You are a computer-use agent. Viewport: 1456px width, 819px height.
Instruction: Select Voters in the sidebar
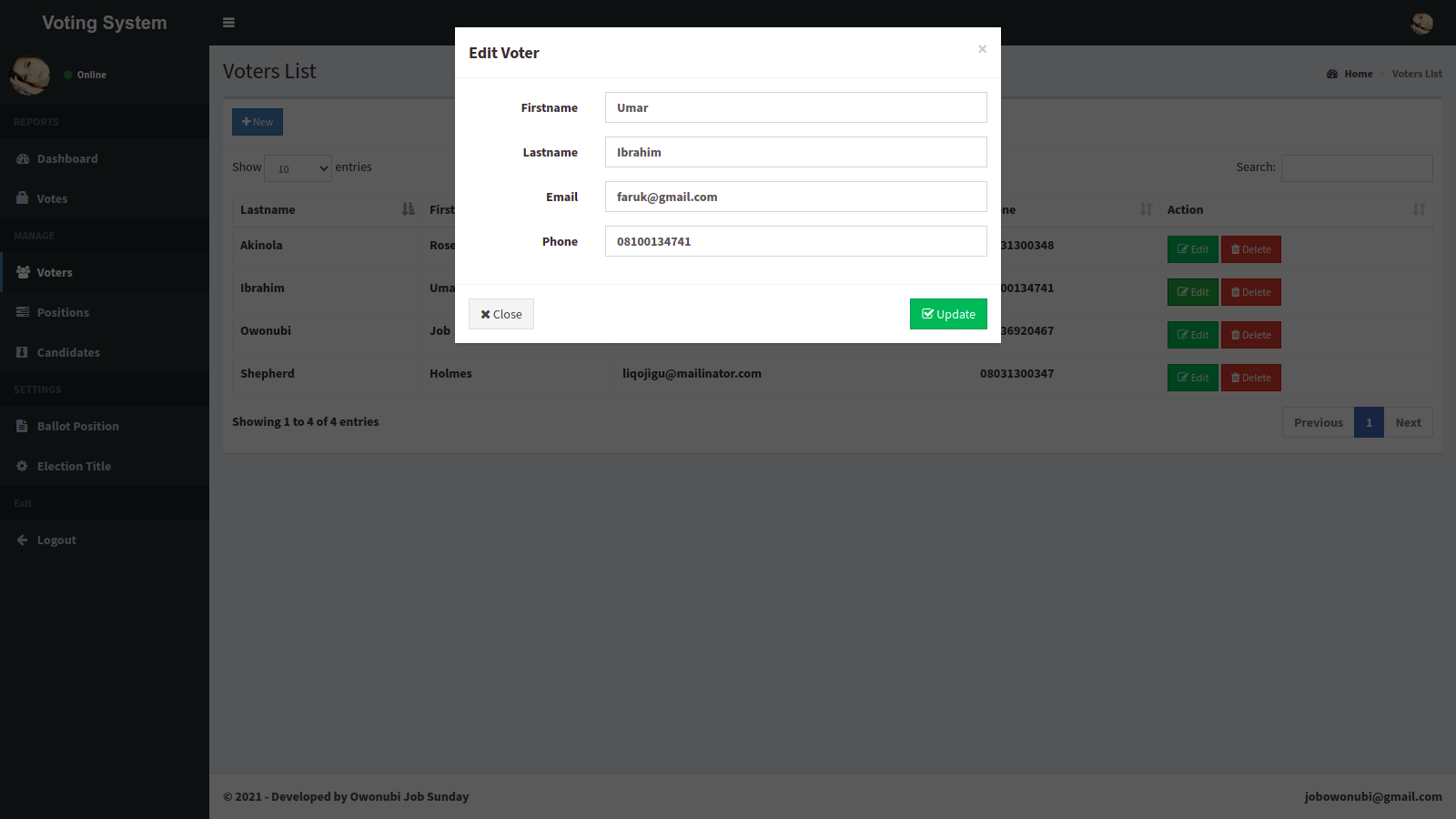[105, 272]
